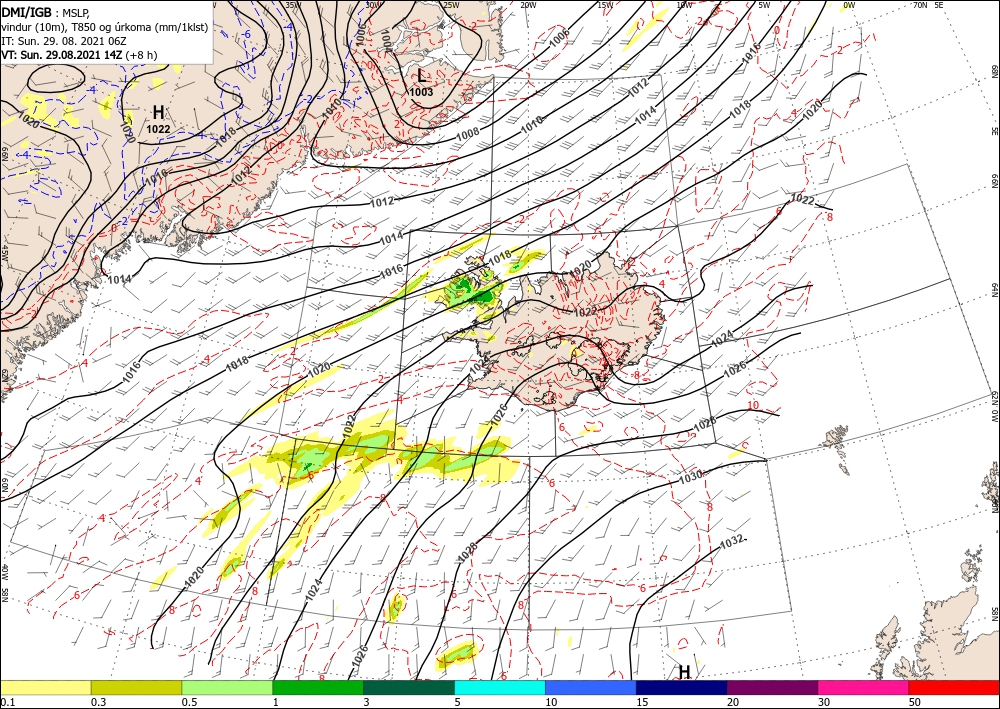The height and width of the screenshot is (709, 1000).
Task: Click the '15W' longitude label
Action: pyautogui.click(x=606, y=5)
